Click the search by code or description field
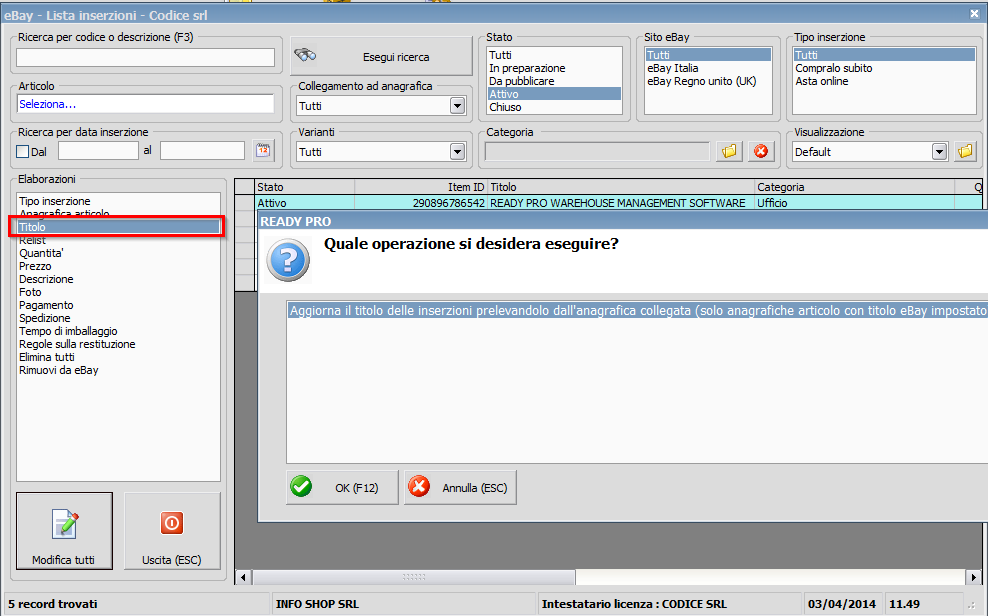Screen dimensions: 988x616 (146, 57)
